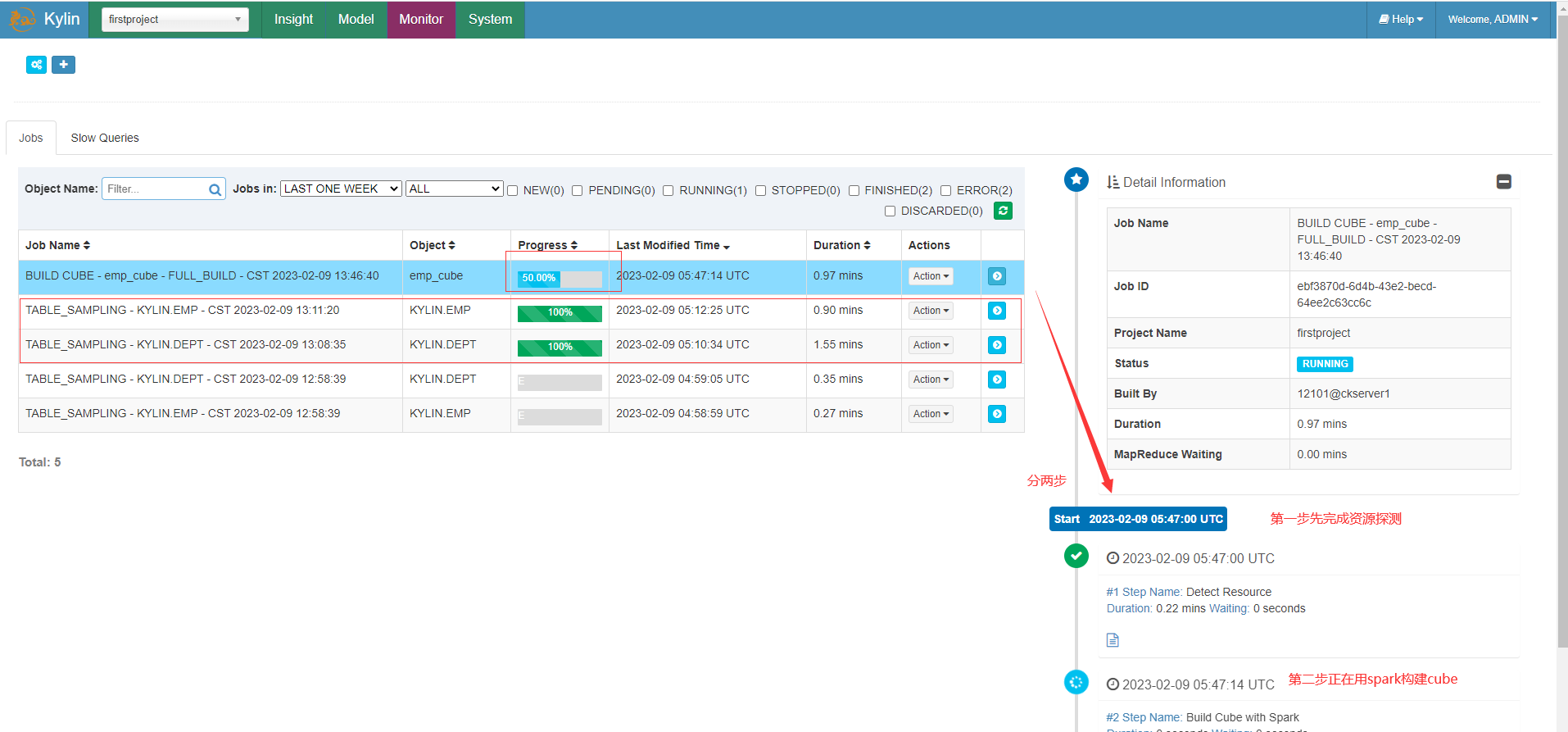This screenshot has width=1568, height=732.
Task: Open the Detect Resource step log document icon
Action: (1113, 640)
